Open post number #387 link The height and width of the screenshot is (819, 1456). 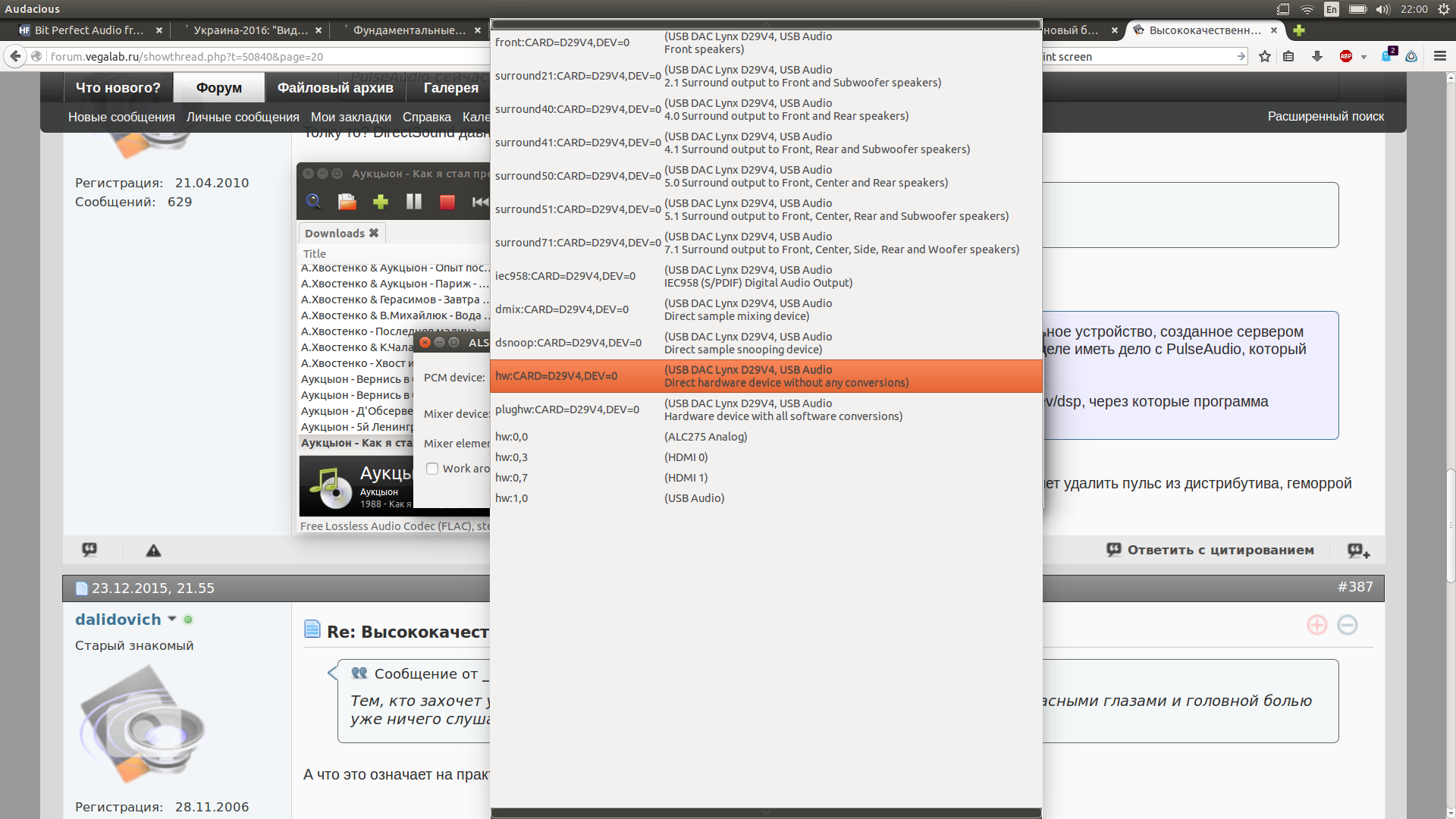(1355, 587)
